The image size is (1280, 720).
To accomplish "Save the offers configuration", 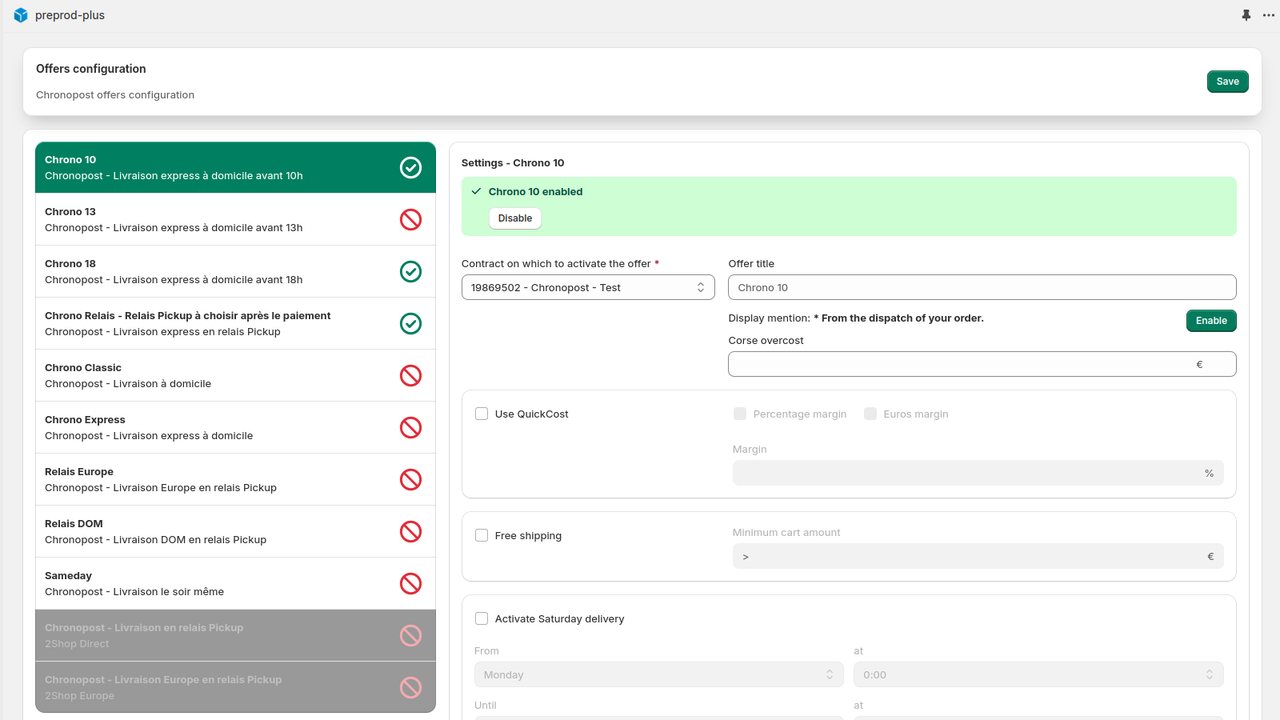I will [x=1228, y=82].
